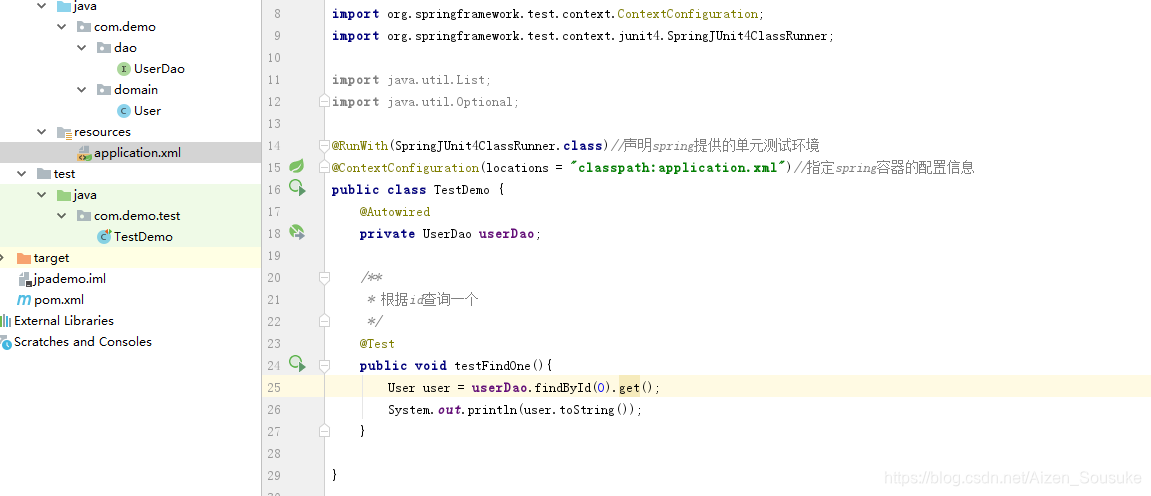Click line number 16 in gutter
1151x496 pixels.
click(274, 189)
